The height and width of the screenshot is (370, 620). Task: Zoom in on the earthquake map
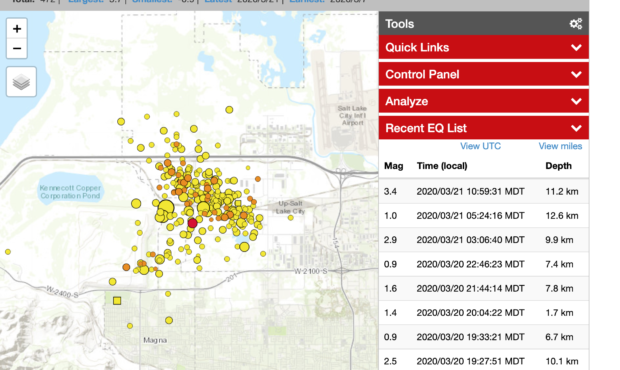[17, 28]
